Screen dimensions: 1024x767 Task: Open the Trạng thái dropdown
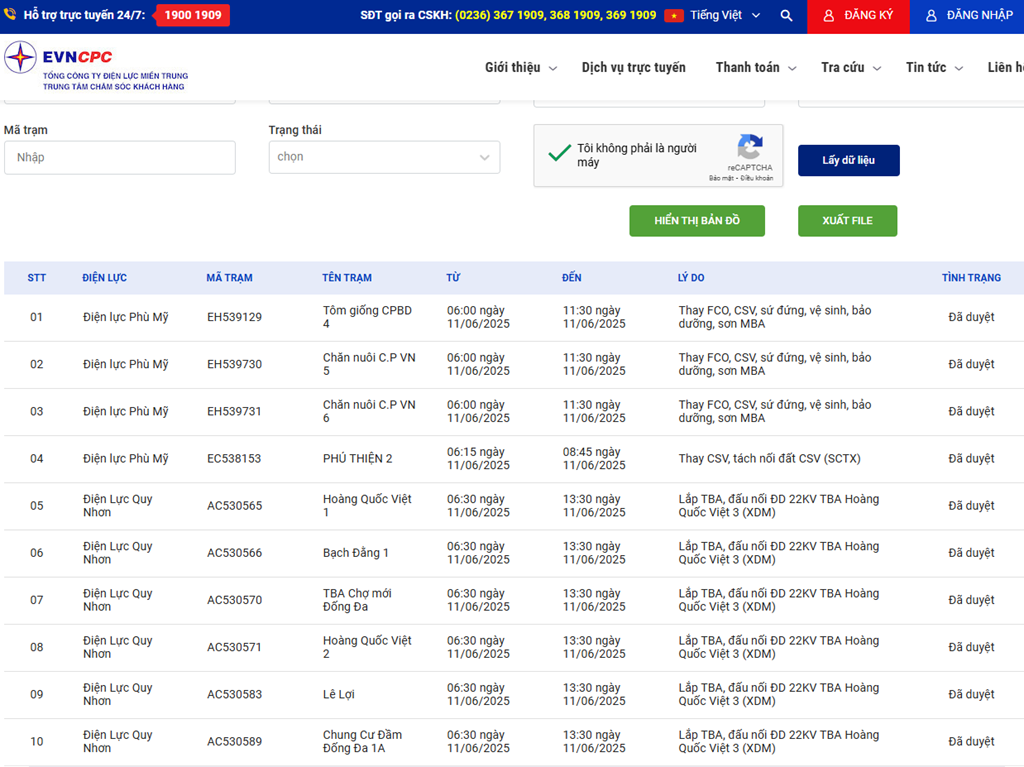coord(384,157)
